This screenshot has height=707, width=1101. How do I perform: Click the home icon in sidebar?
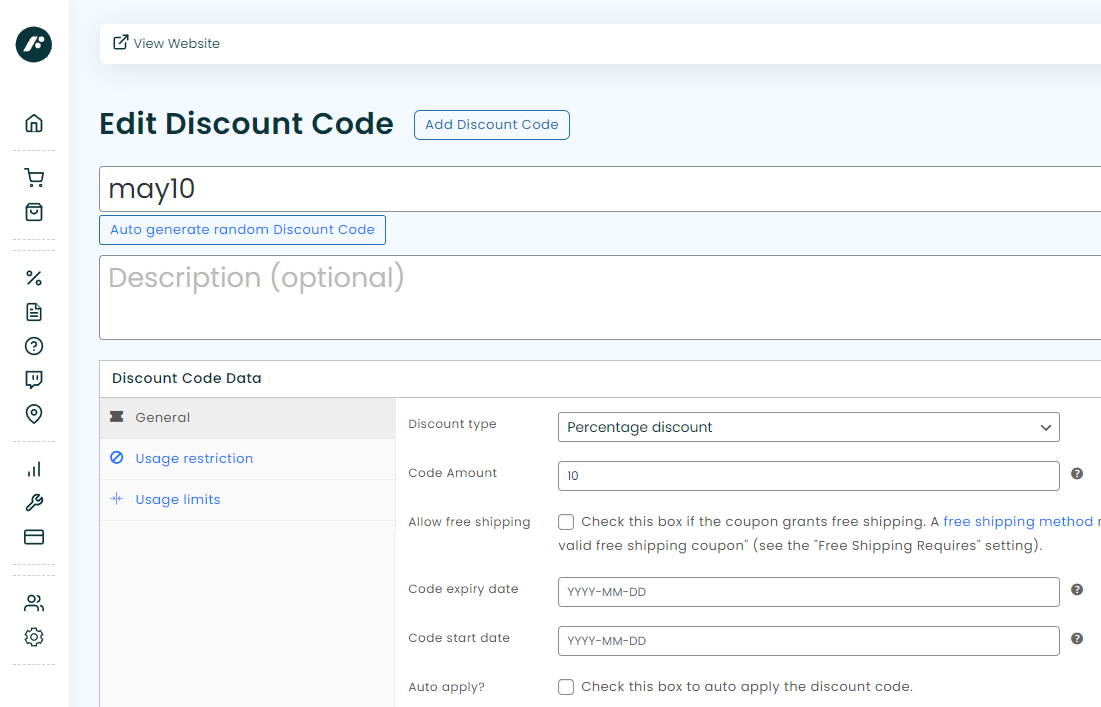pos(34,123)
